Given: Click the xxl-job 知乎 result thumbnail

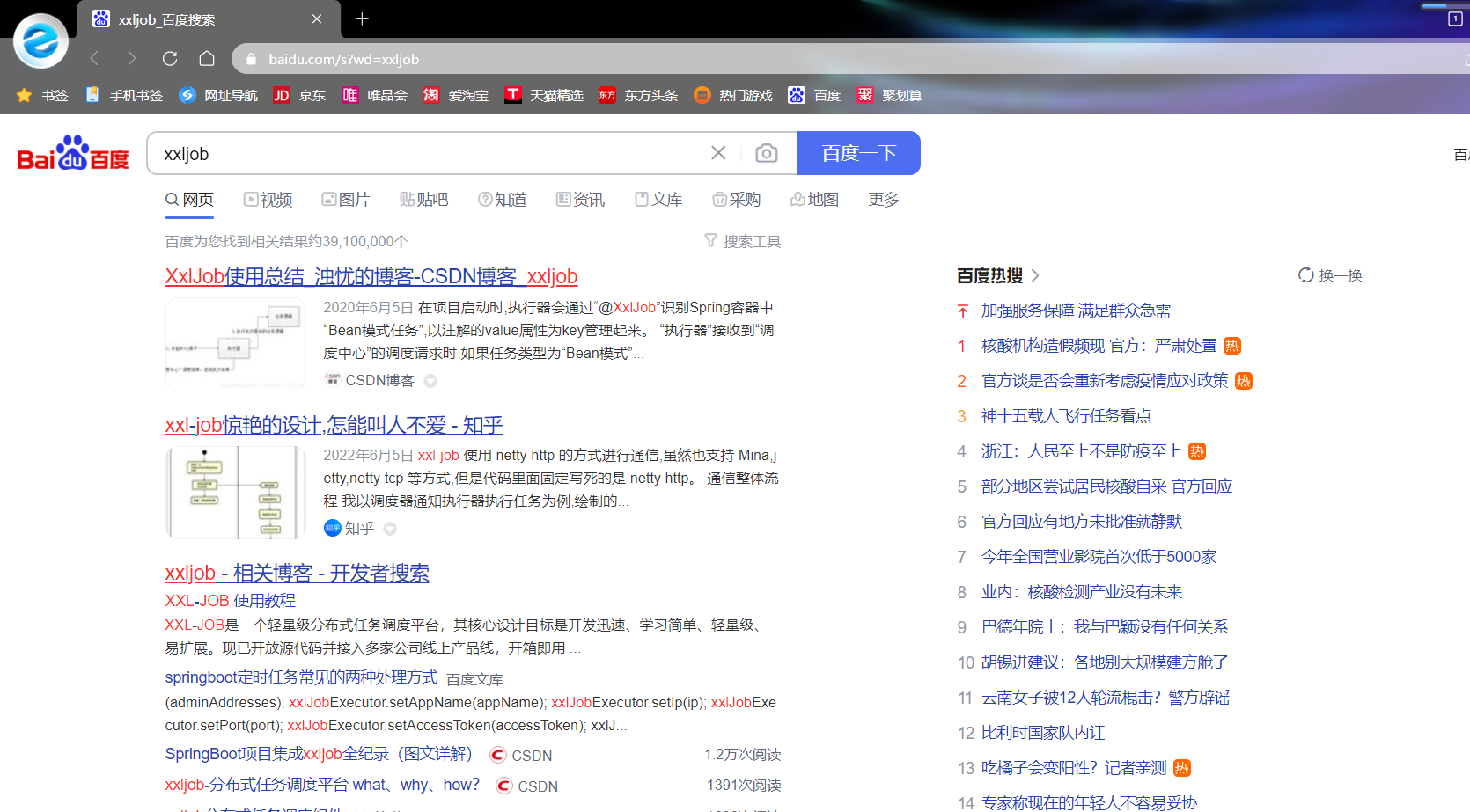Looking at the screenshot, I should click(x=236, y=492).
